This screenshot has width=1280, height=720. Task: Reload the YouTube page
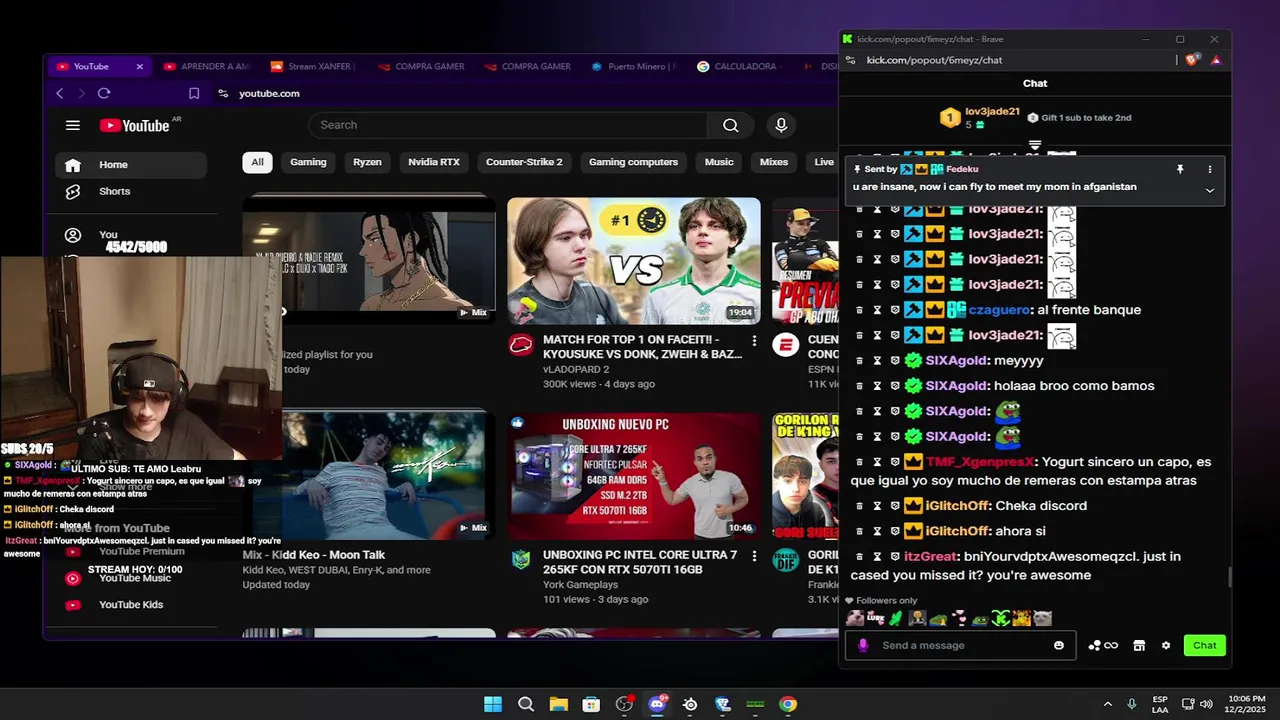coord(104,93)
